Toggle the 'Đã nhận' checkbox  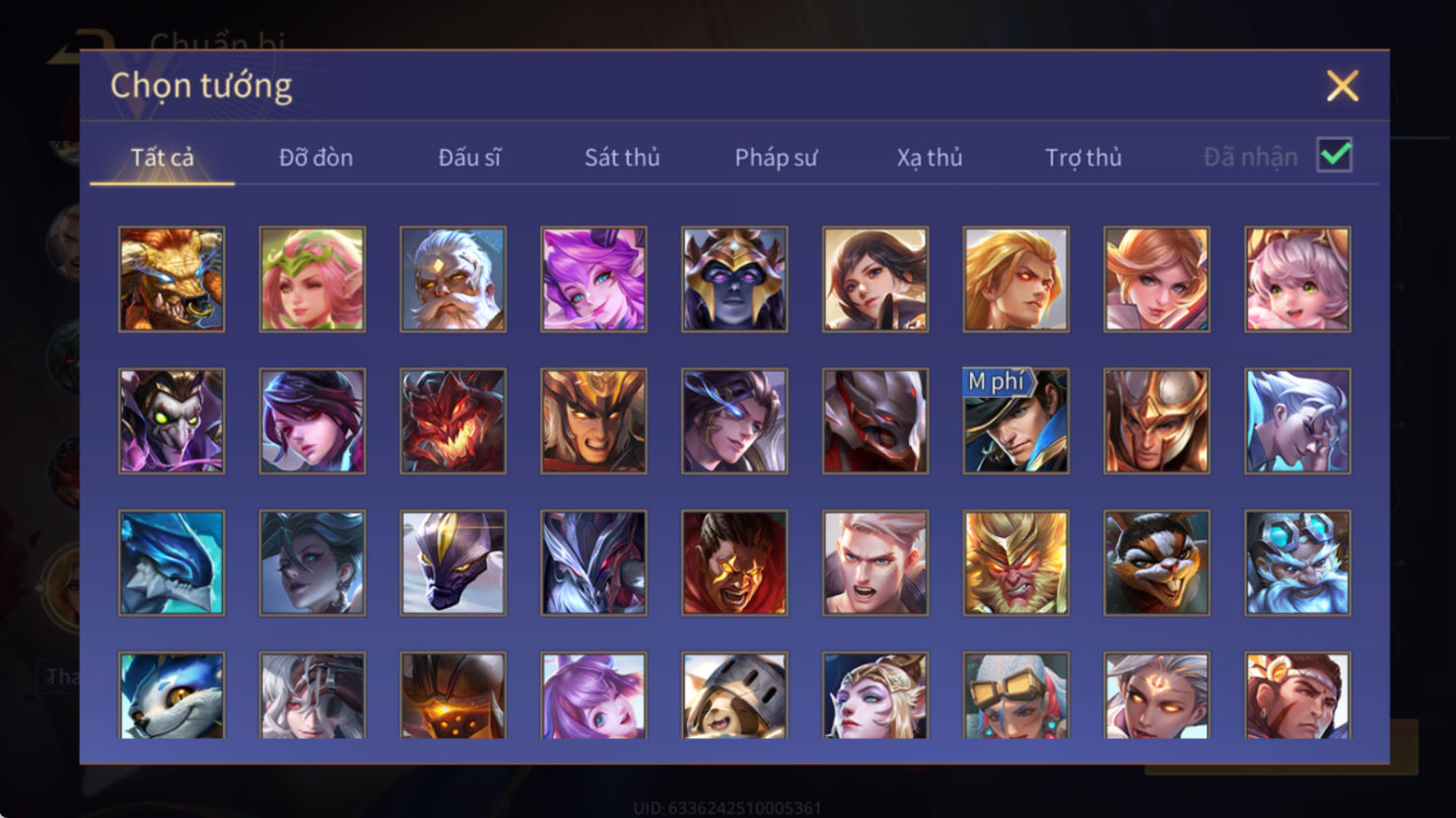1335,156
